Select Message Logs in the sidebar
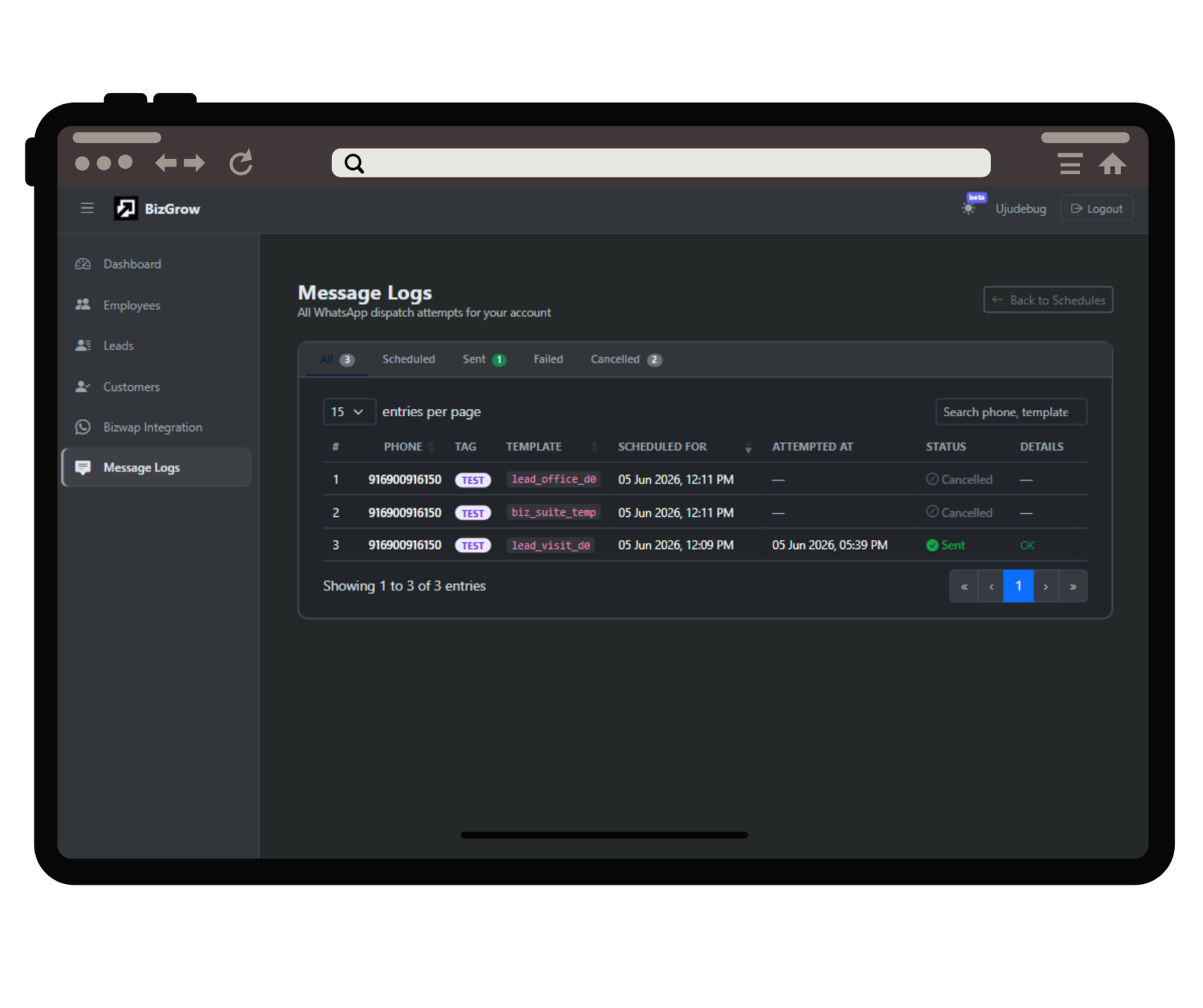Image resolution: width=1203 pixels, height=1008 pixels. [x=157, y=468]
